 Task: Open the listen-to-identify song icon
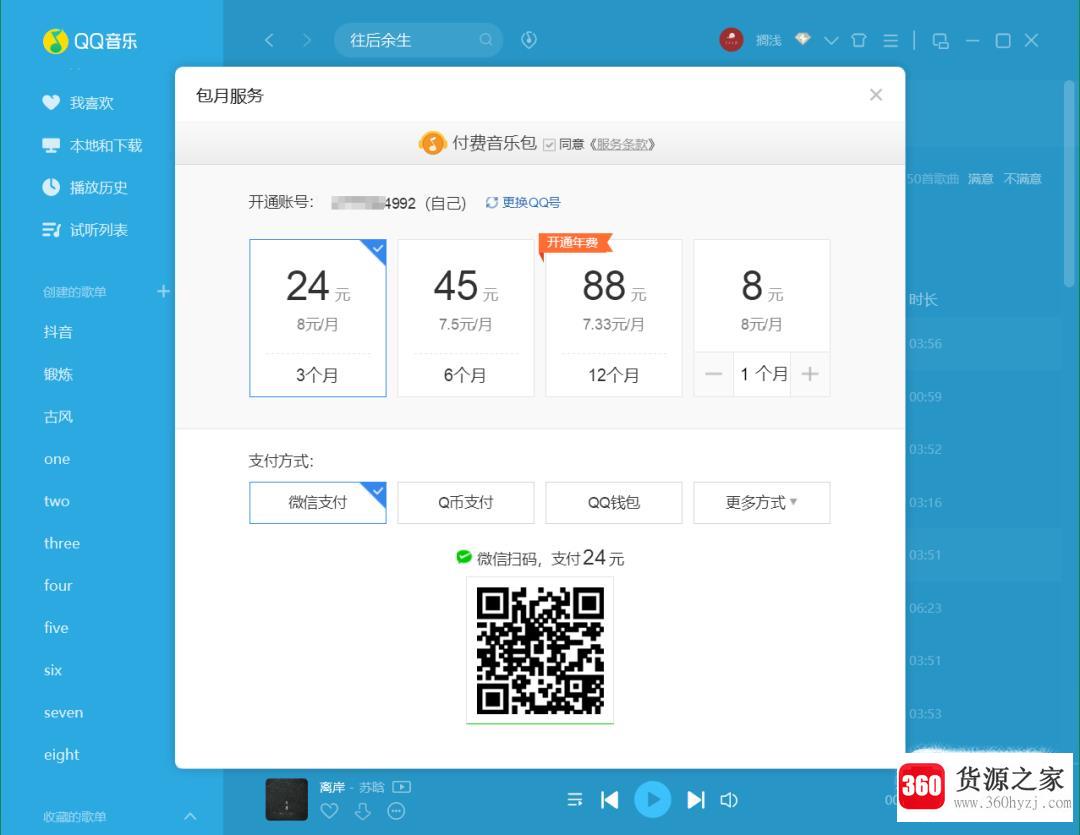tap(528, 40)
